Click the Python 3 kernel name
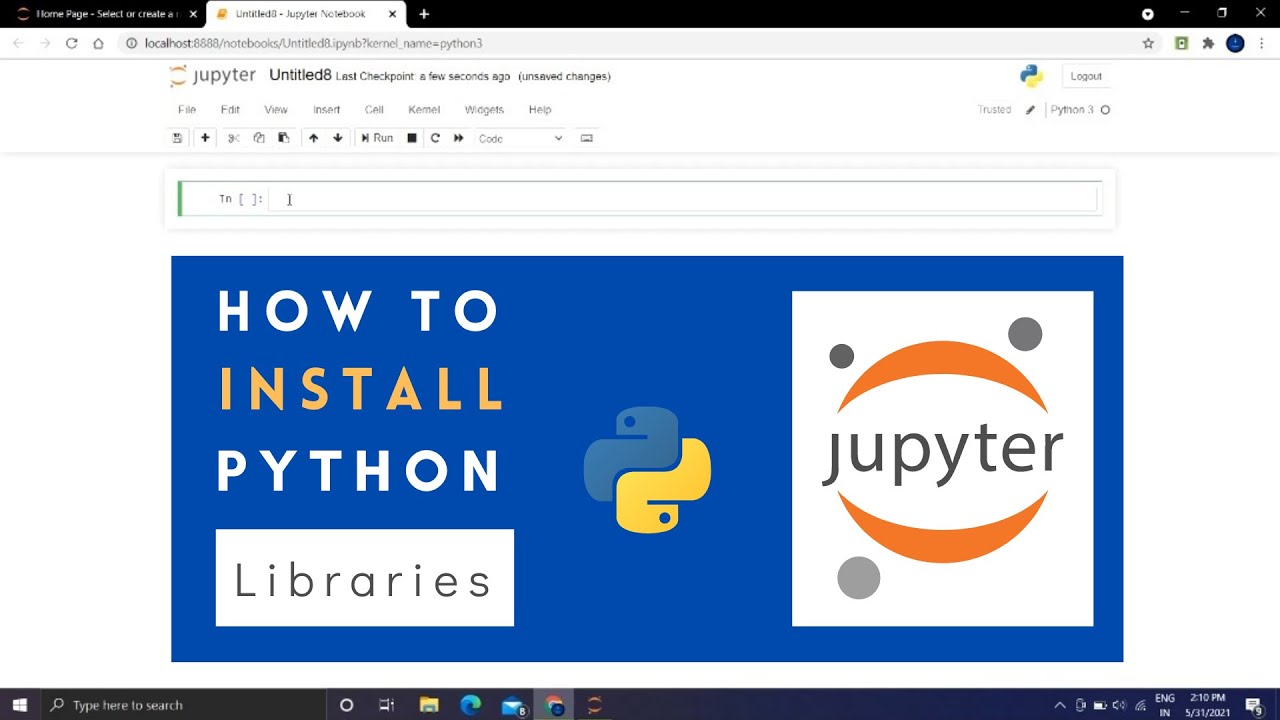This screenshot has width=1280, height=720. [x=1072, y=110]
